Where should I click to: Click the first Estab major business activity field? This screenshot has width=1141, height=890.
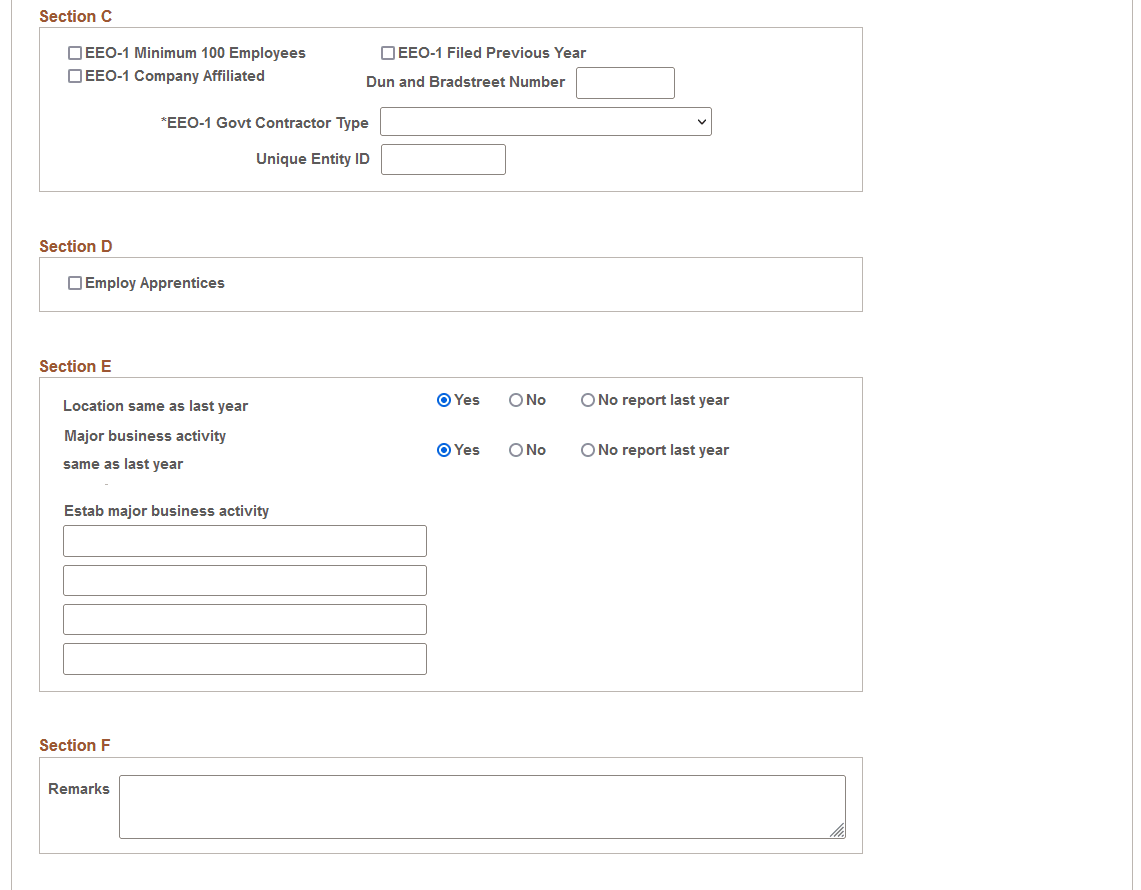(x=244, y=540)
